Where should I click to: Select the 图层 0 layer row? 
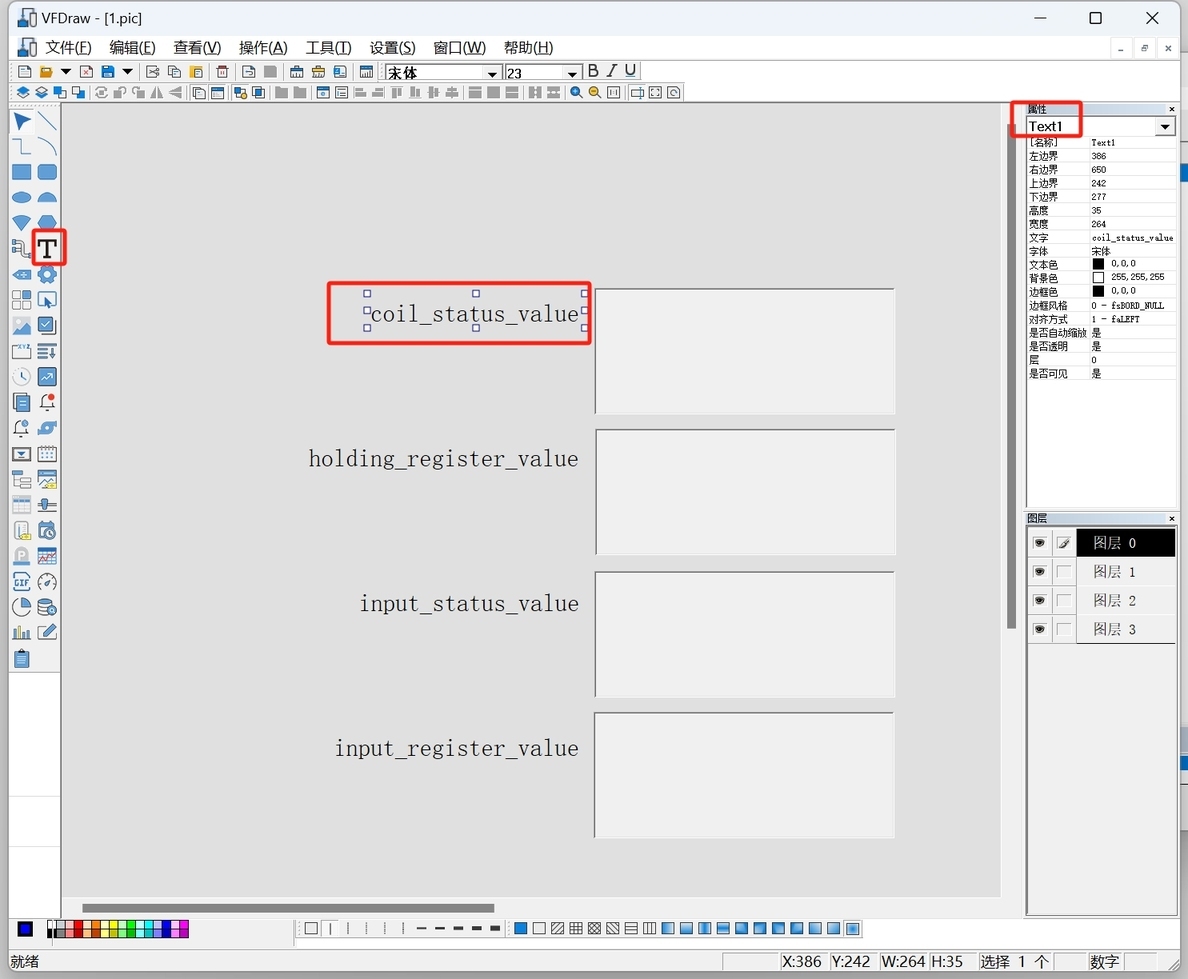coord(1126,543)
